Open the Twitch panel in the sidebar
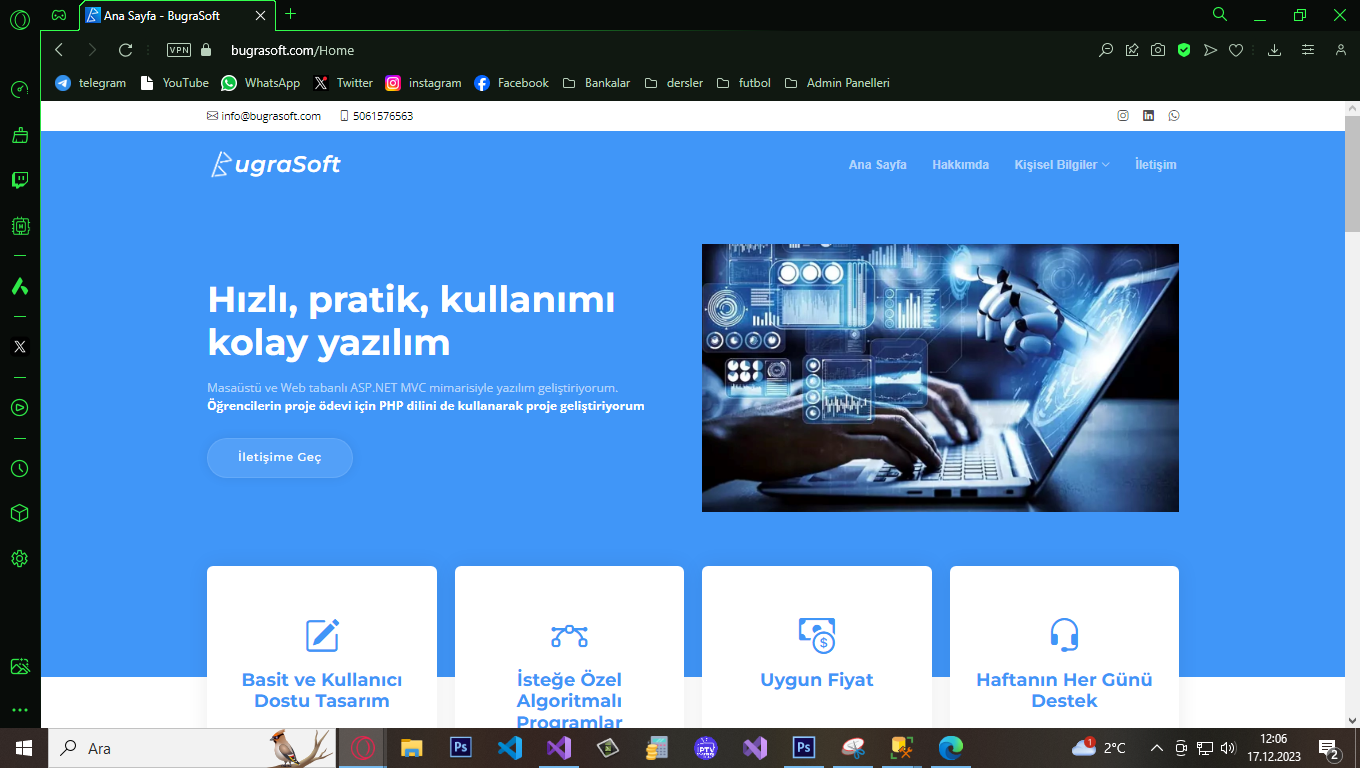The width and height of the screenshot is (1360, 768). [19, 180]
